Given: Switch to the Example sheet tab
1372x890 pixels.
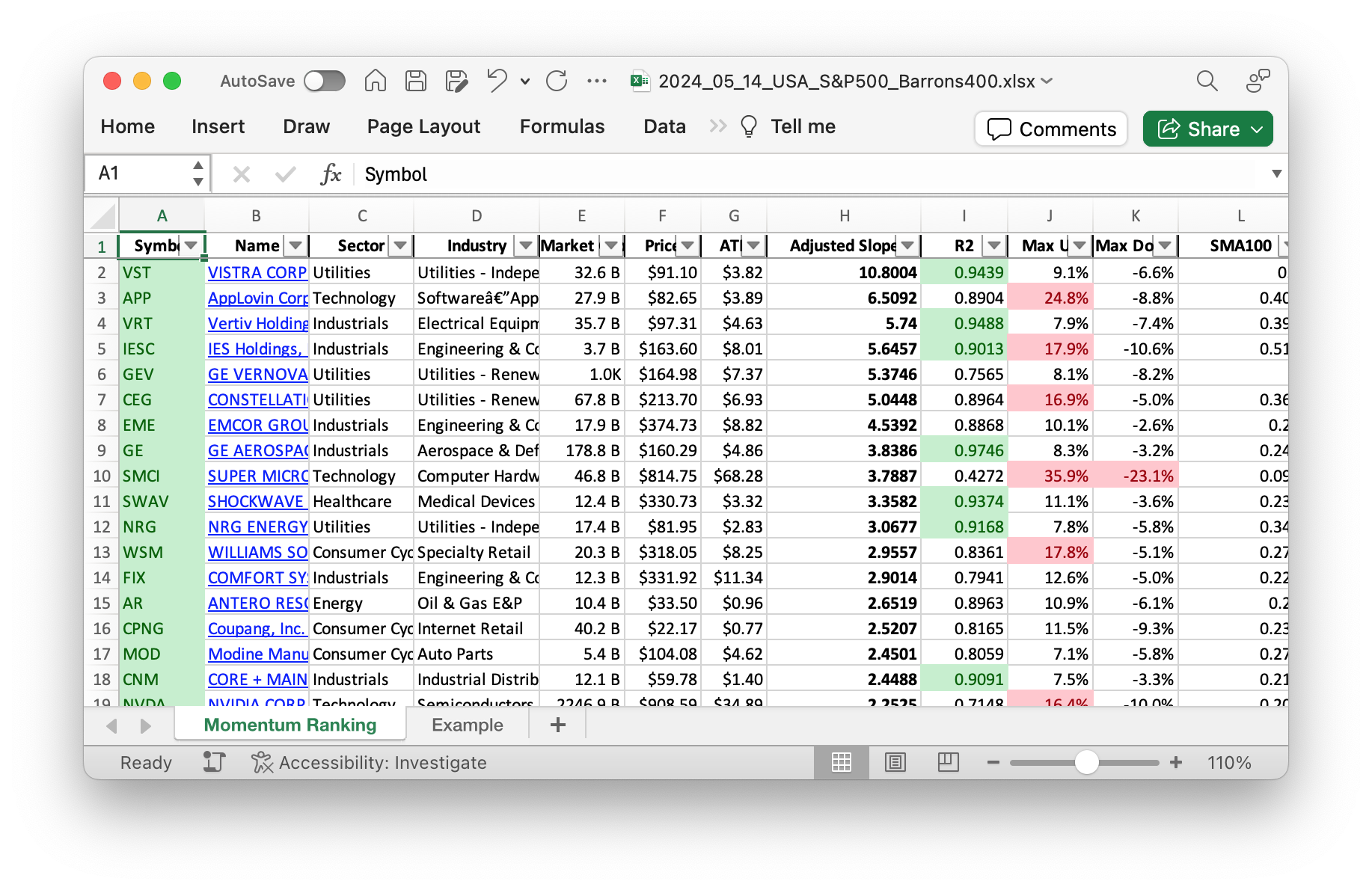Looking at the screenshot, I should [467, 725].
